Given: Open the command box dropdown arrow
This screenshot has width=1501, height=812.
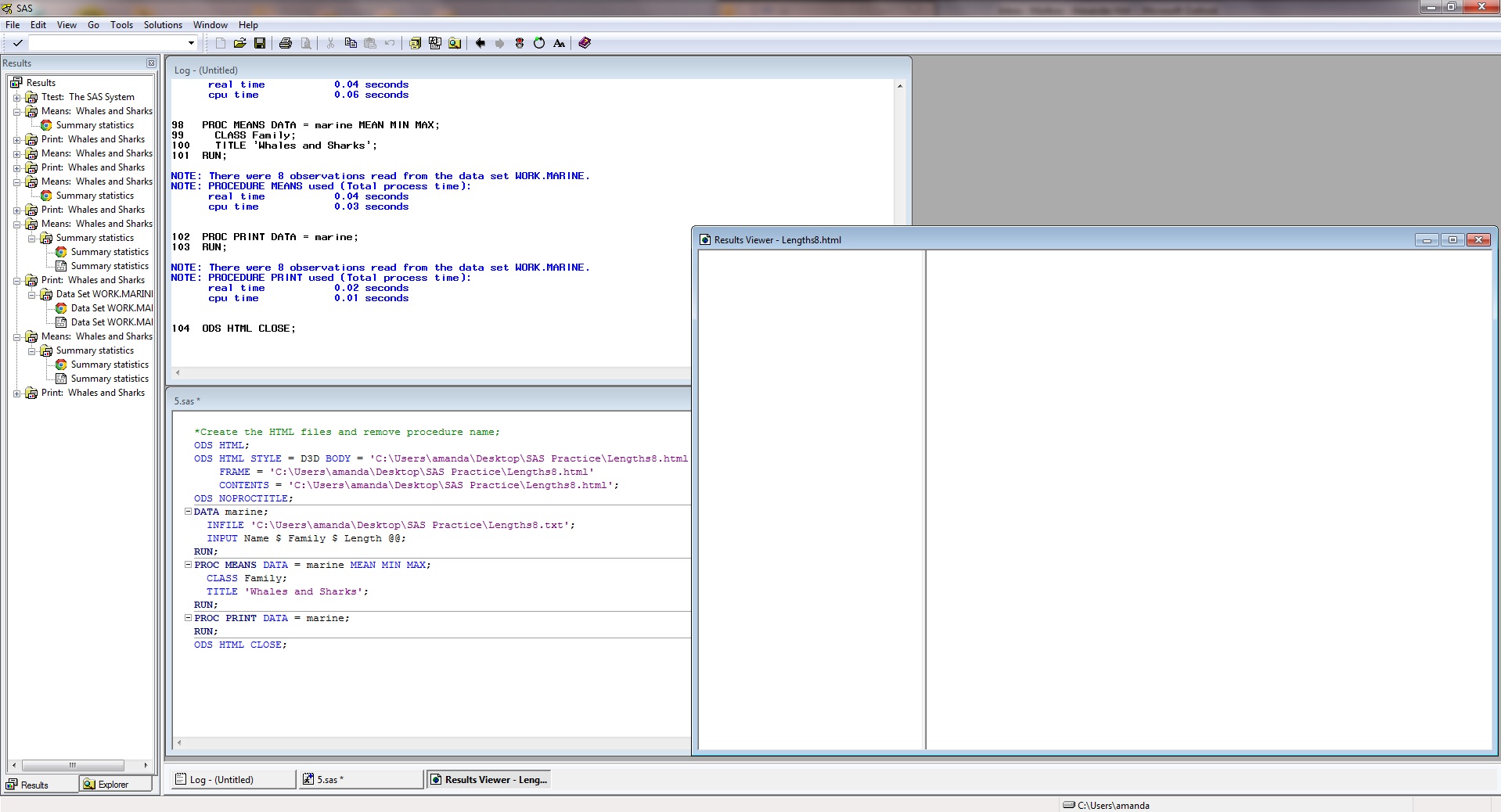Looking at the screenshot, I should 191,43.
